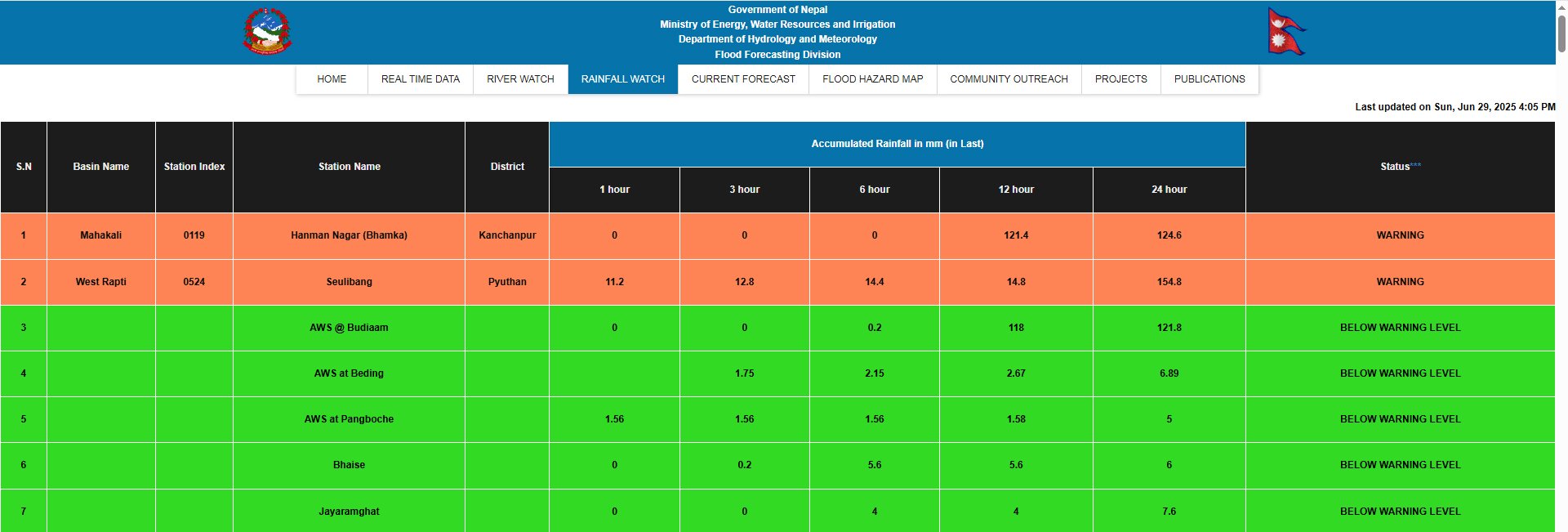This screenshot has width=1568, height=532.
Task: Click the 11.2 one-hour value
Action: 615,282
